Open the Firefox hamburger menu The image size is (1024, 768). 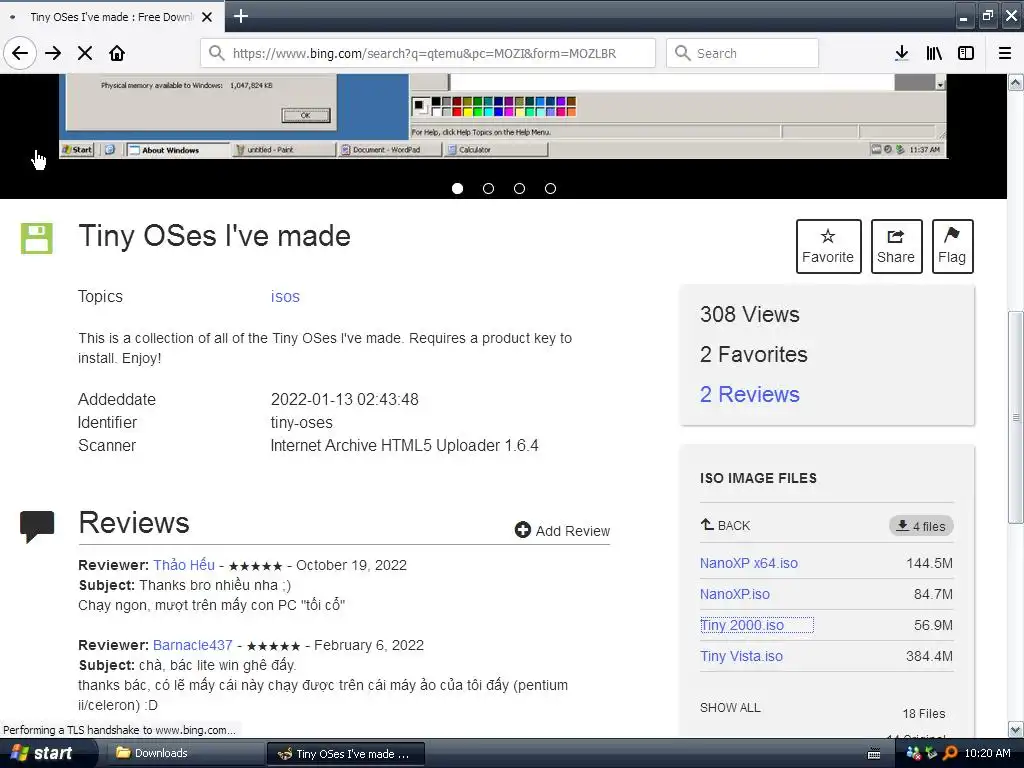click(x=1005, y=53)
